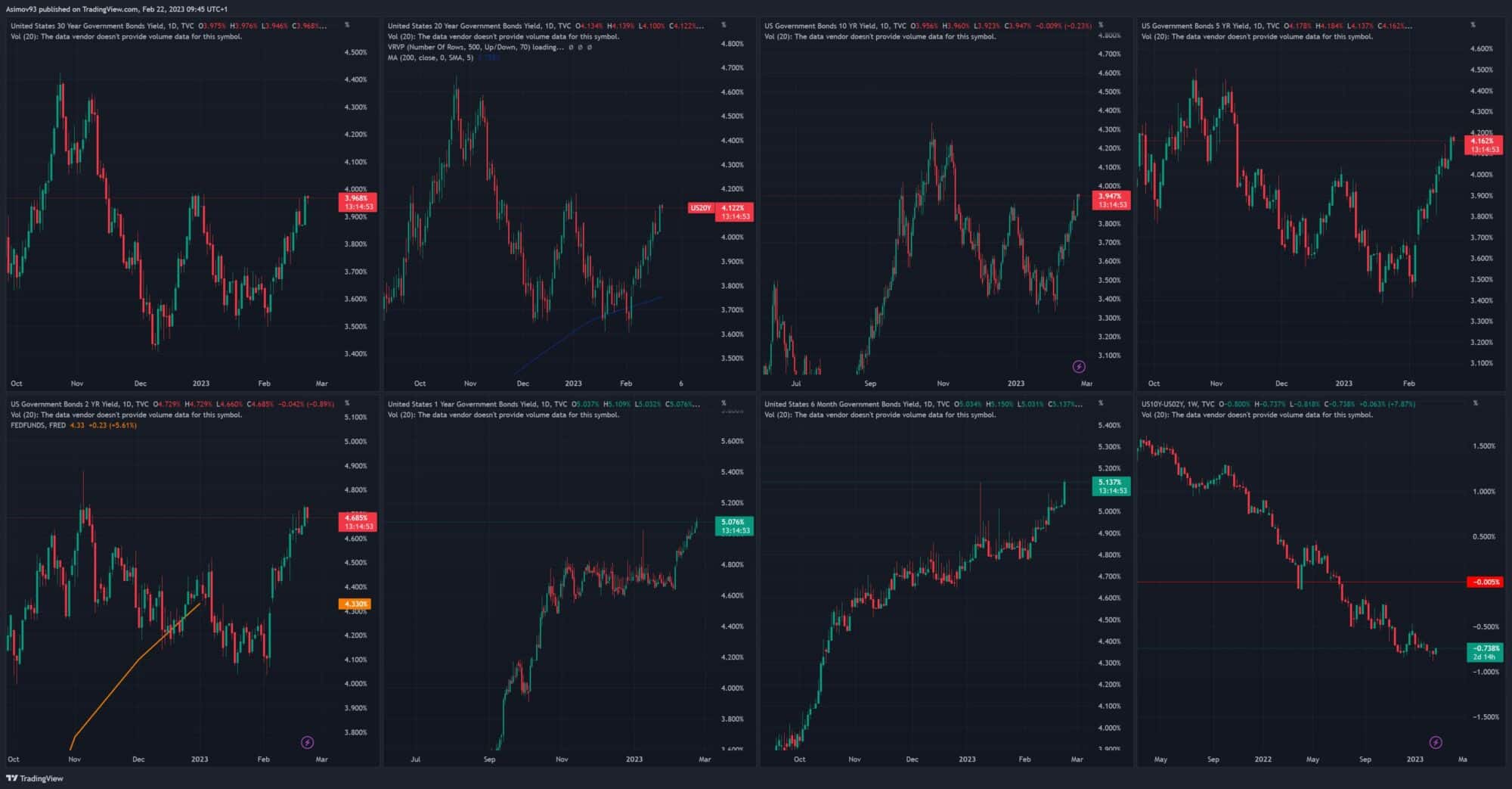1512x789 pixels.
Task: Click the percent symbol atop 30 Year price axis
Action: click(x=347, y=25)
